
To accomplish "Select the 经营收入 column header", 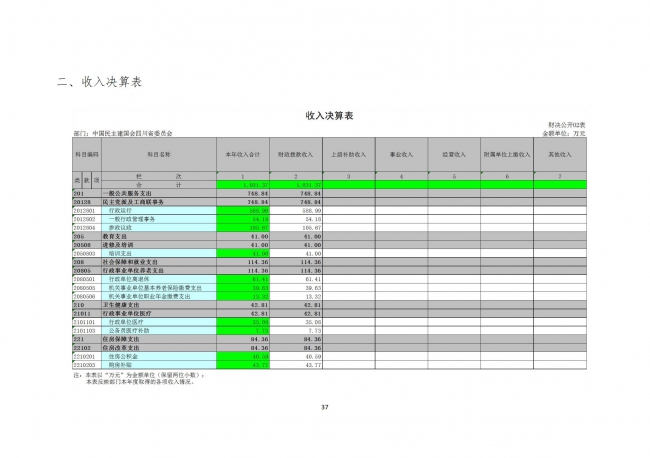I will 454,155.
